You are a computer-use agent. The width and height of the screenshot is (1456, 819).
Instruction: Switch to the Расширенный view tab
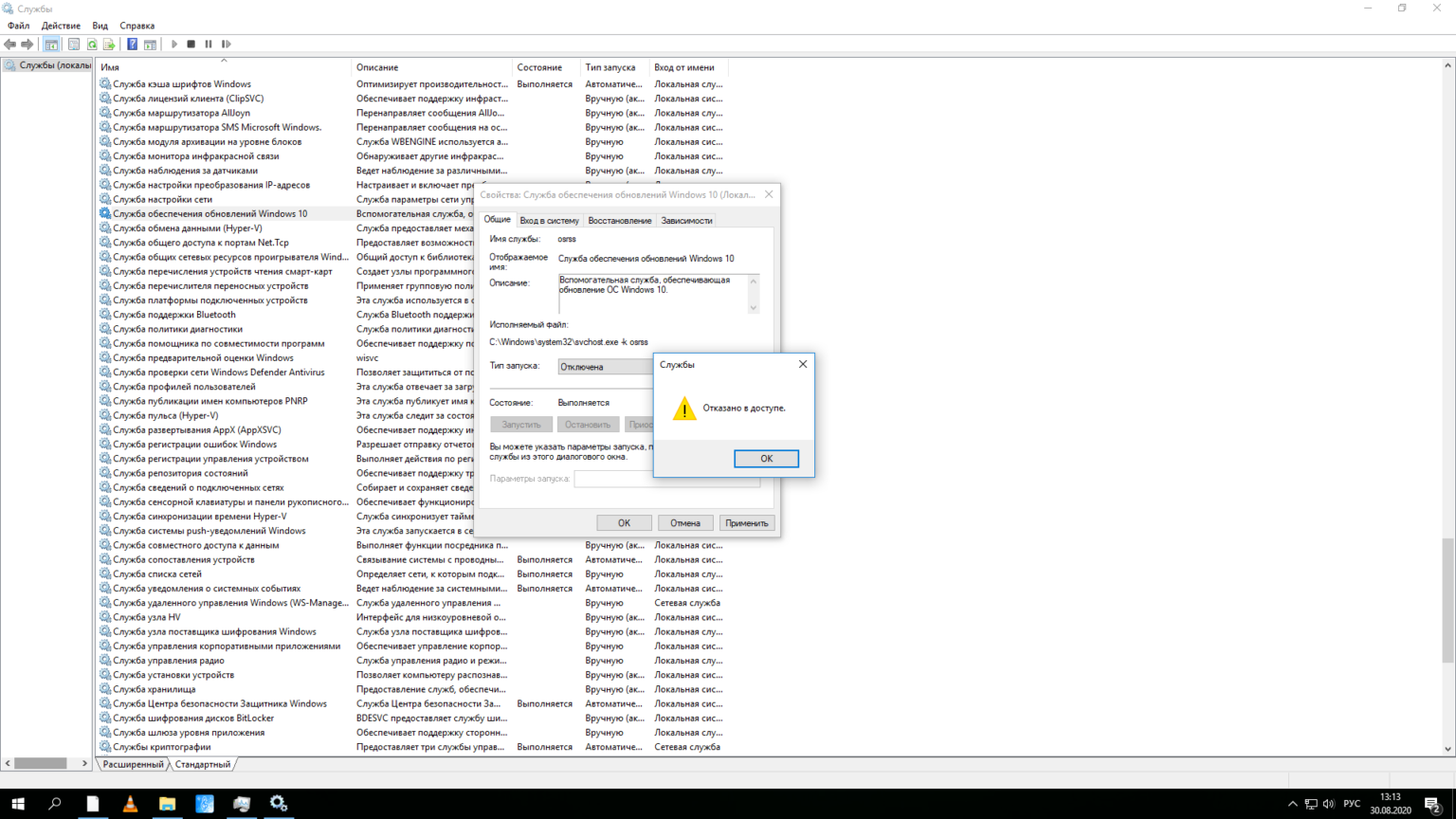[x=133, y=764]
